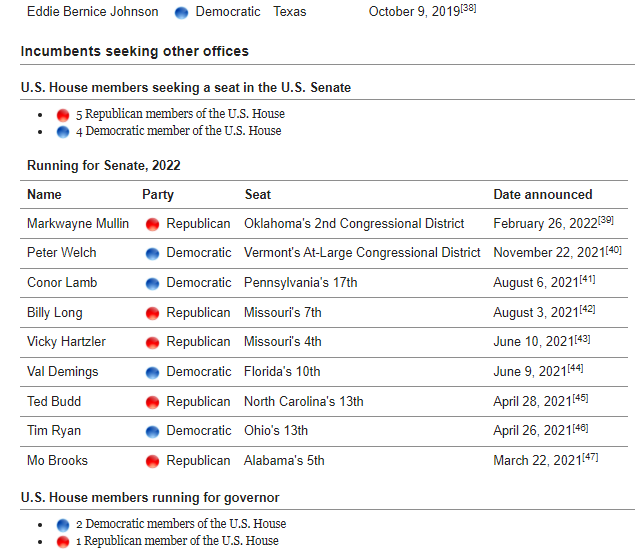This screenshot has width=635, height=557.
Task: Select the 'Name' column header
Action: (44, 194)
